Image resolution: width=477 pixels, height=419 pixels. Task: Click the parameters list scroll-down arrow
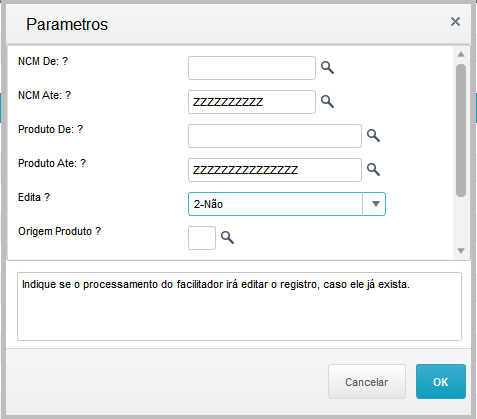coord(461,251)
